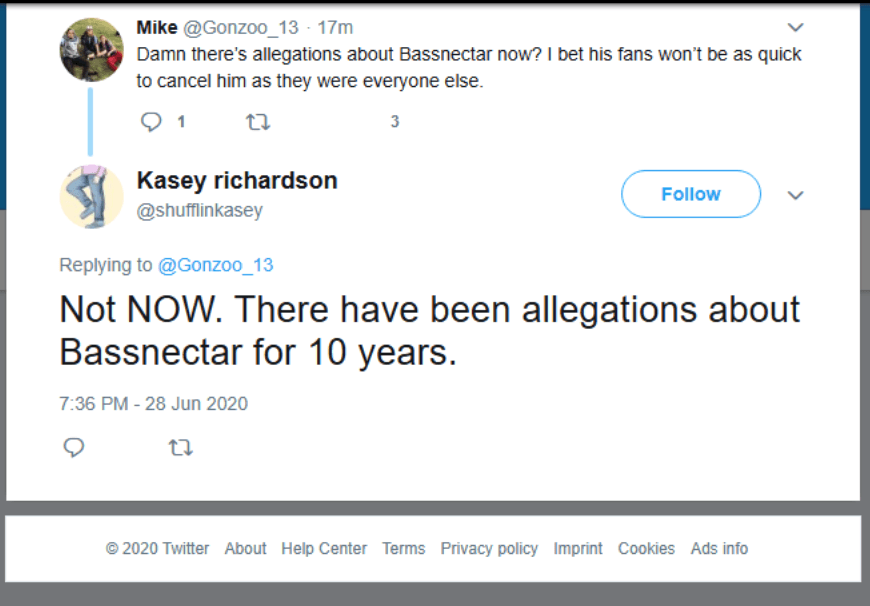Click the like count on Mike's tweet
This screenshot has width=870, height=606.
point(395,122)
